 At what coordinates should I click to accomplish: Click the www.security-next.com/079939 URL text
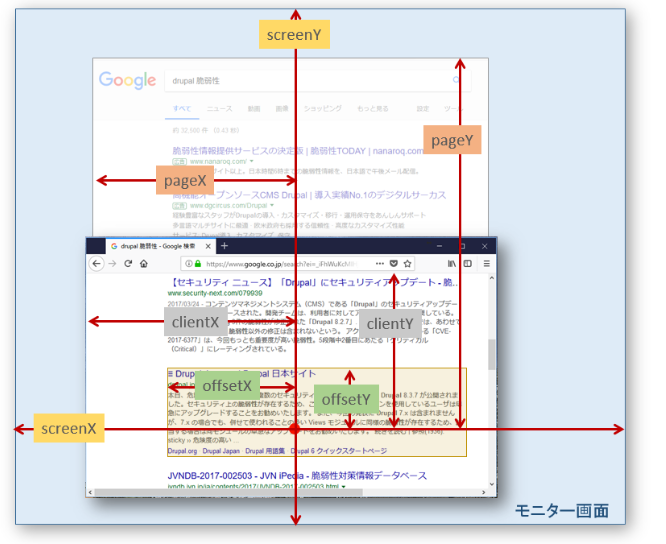point(215,293)
